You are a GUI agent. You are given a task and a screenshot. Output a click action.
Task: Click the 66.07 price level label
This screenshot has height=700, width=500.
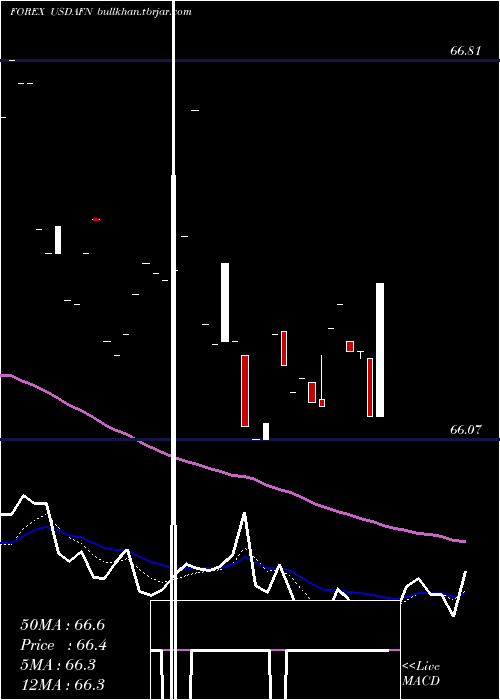(x=466, y=430)
